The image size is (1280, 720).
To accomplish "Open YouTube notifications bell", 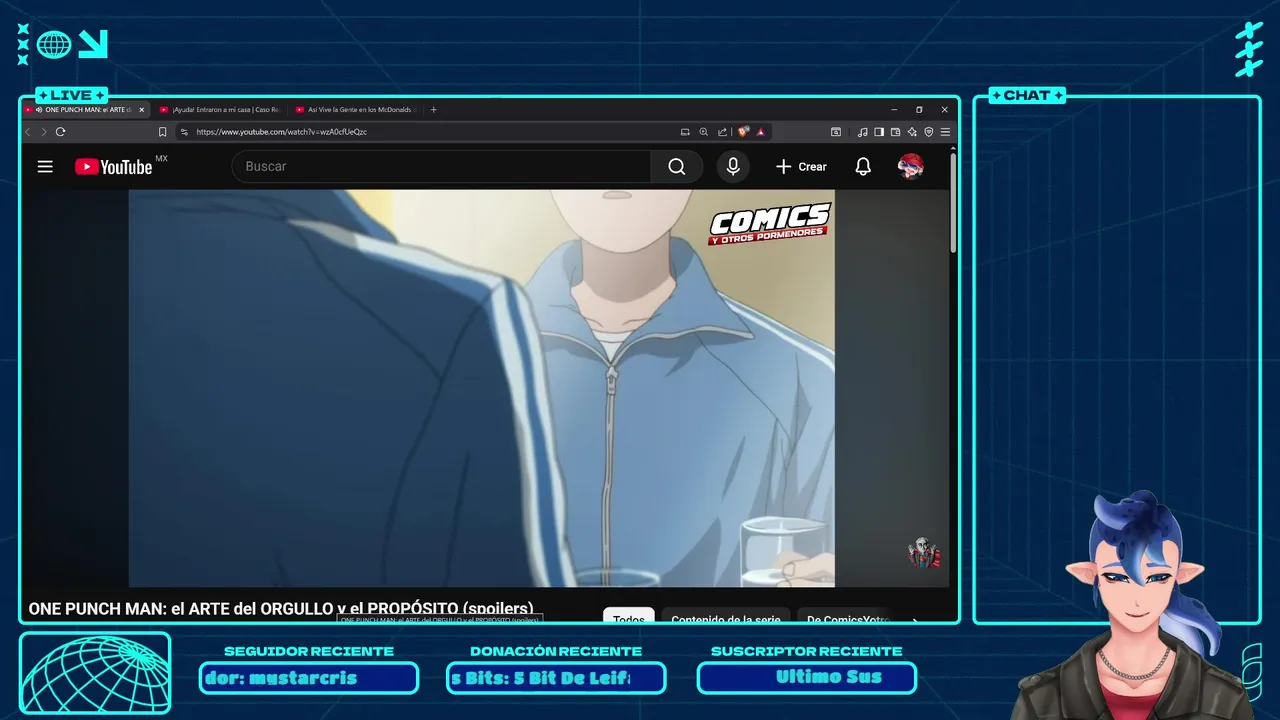I will coord(863,167).
